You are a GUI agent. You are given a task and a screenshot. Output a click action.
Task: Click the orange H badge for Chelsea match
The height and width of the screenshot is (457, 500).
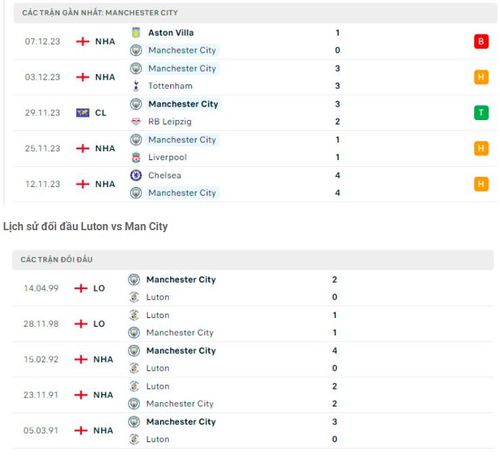pyautogui.click(x=481, y=184)
